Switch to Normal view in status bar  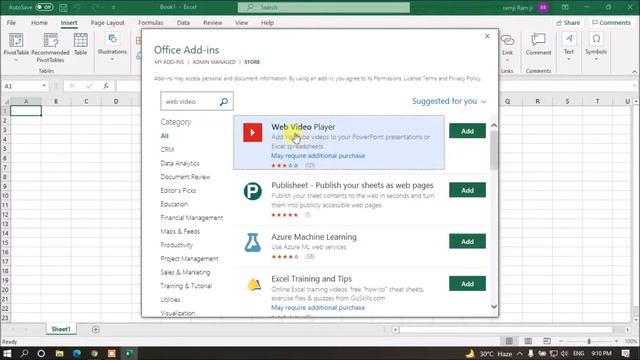point(509,341)
